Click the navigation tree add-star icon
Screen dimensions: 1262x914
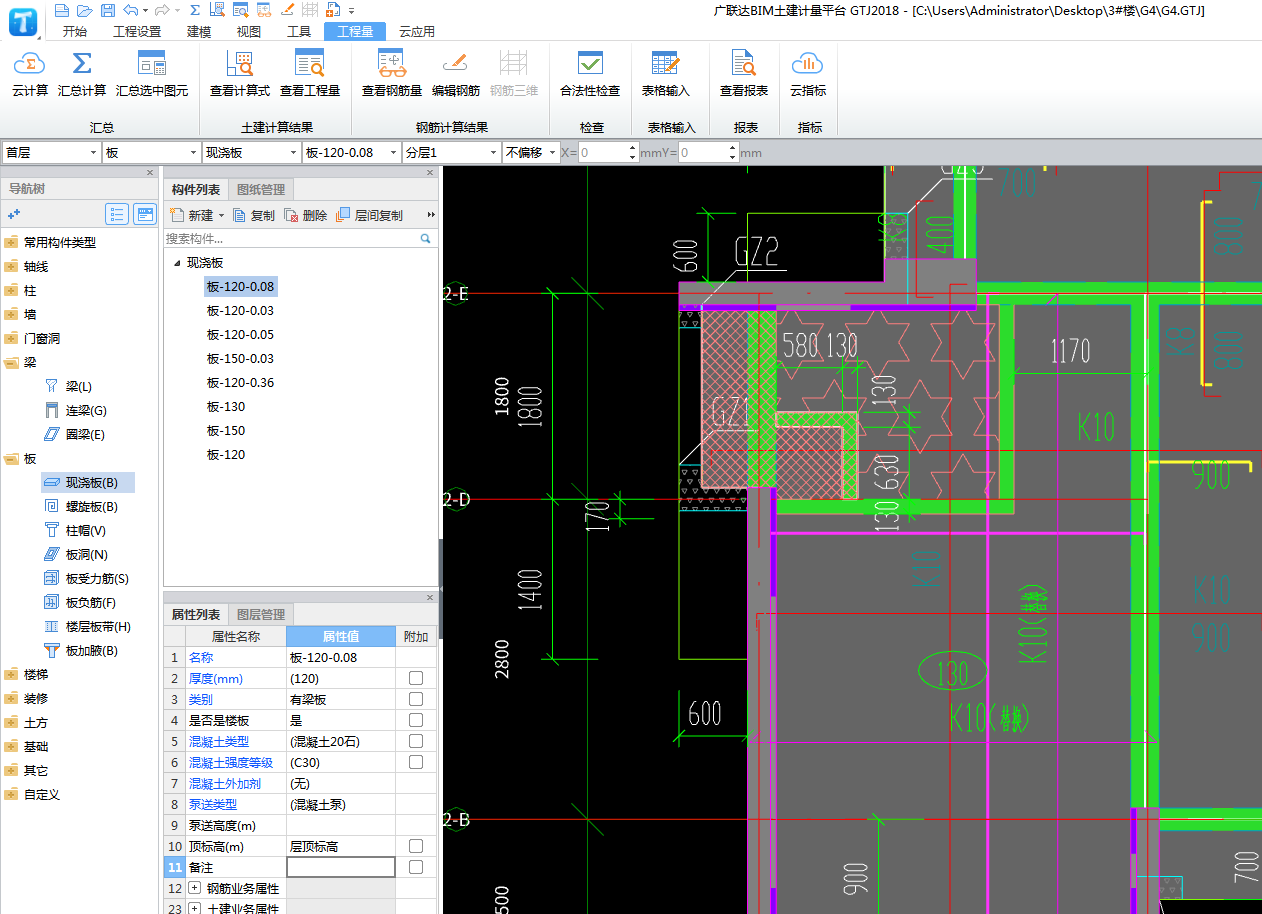coord(14,214)
